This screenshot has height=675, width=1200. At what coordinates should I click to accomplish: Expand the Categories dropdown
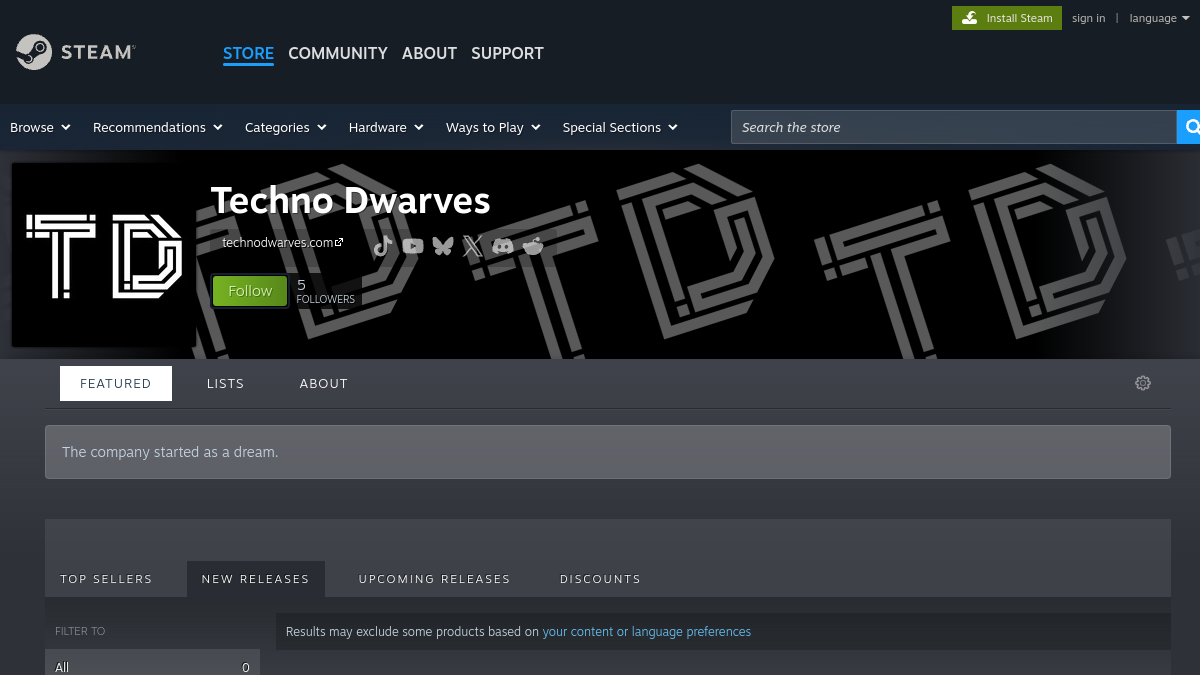(285, 127)
